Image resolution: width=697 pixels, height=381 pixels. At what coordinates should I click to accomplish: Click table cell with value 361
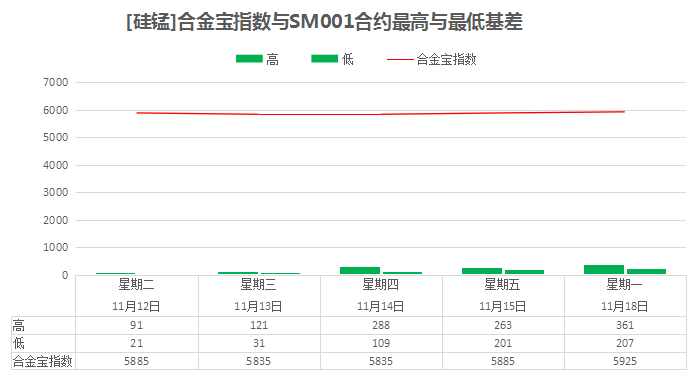coord(625,325)
